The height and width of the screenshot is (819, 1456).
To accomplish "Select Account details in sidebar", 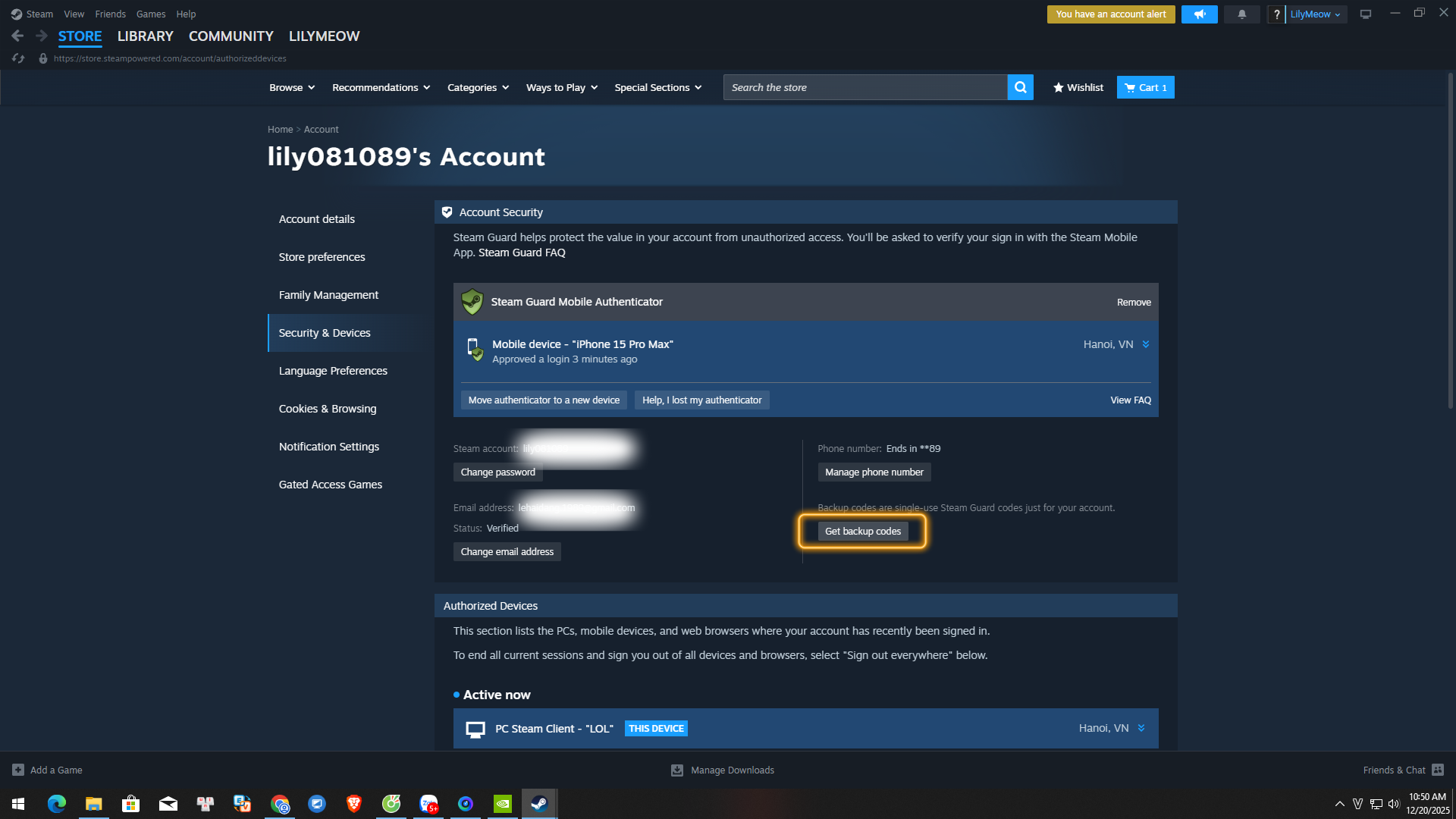I will click(x=317, y=219).
